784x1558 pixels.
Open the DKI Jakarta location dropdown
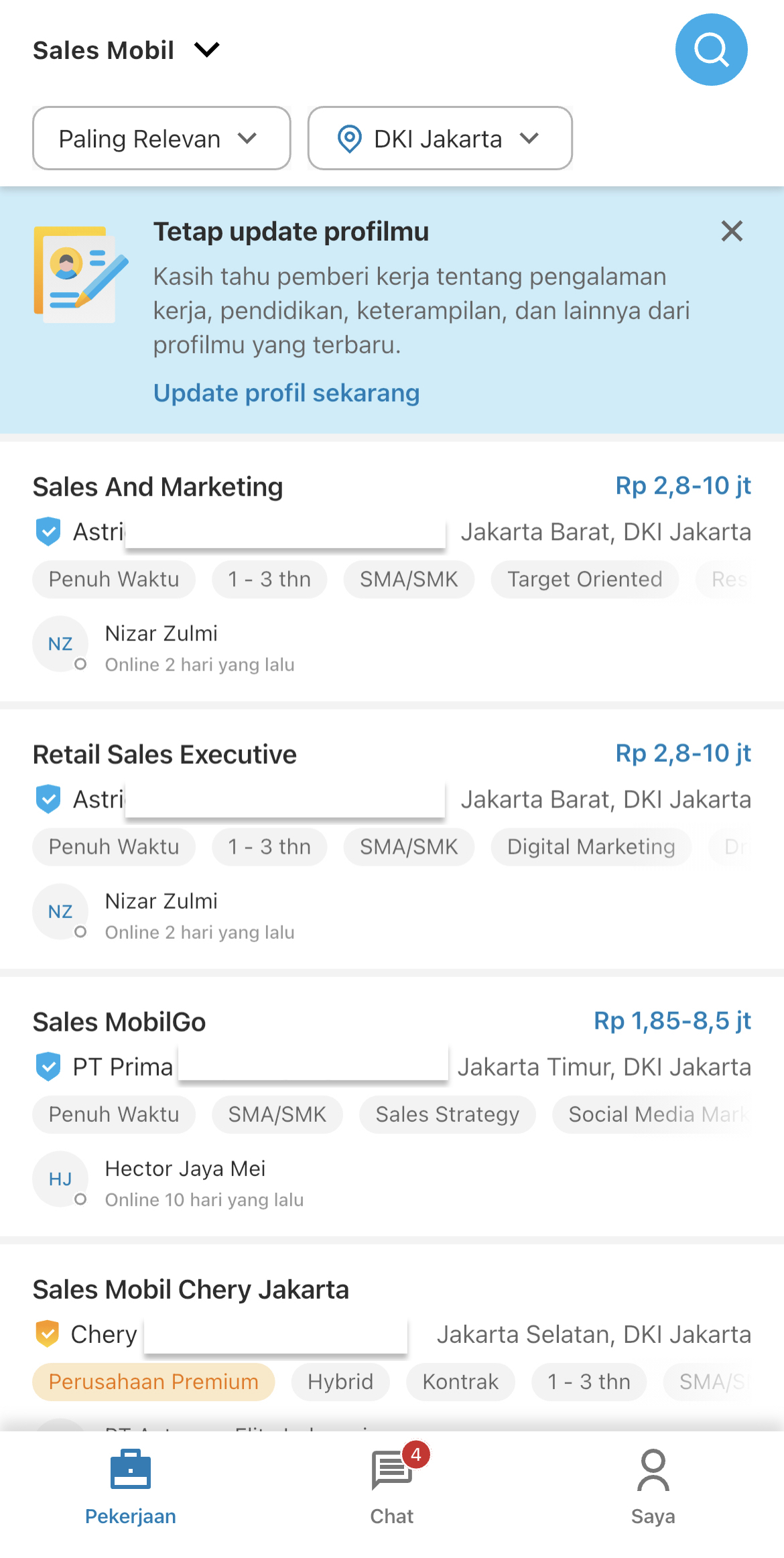440,138
